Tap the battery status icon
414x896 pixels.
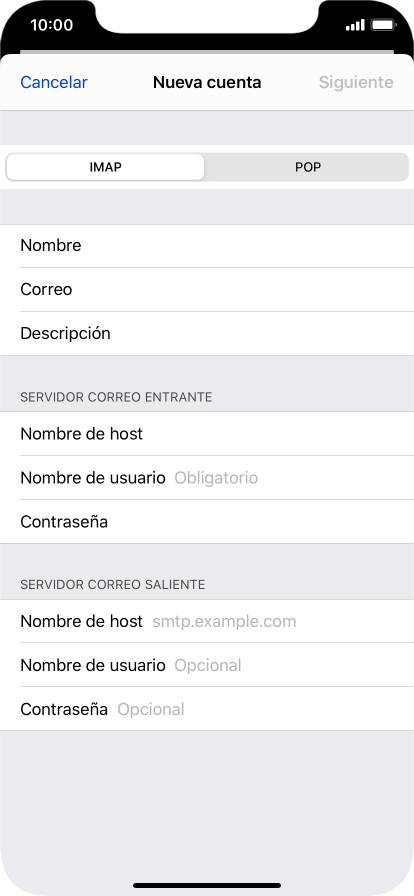pyautogui.click(x=383, y=25)
